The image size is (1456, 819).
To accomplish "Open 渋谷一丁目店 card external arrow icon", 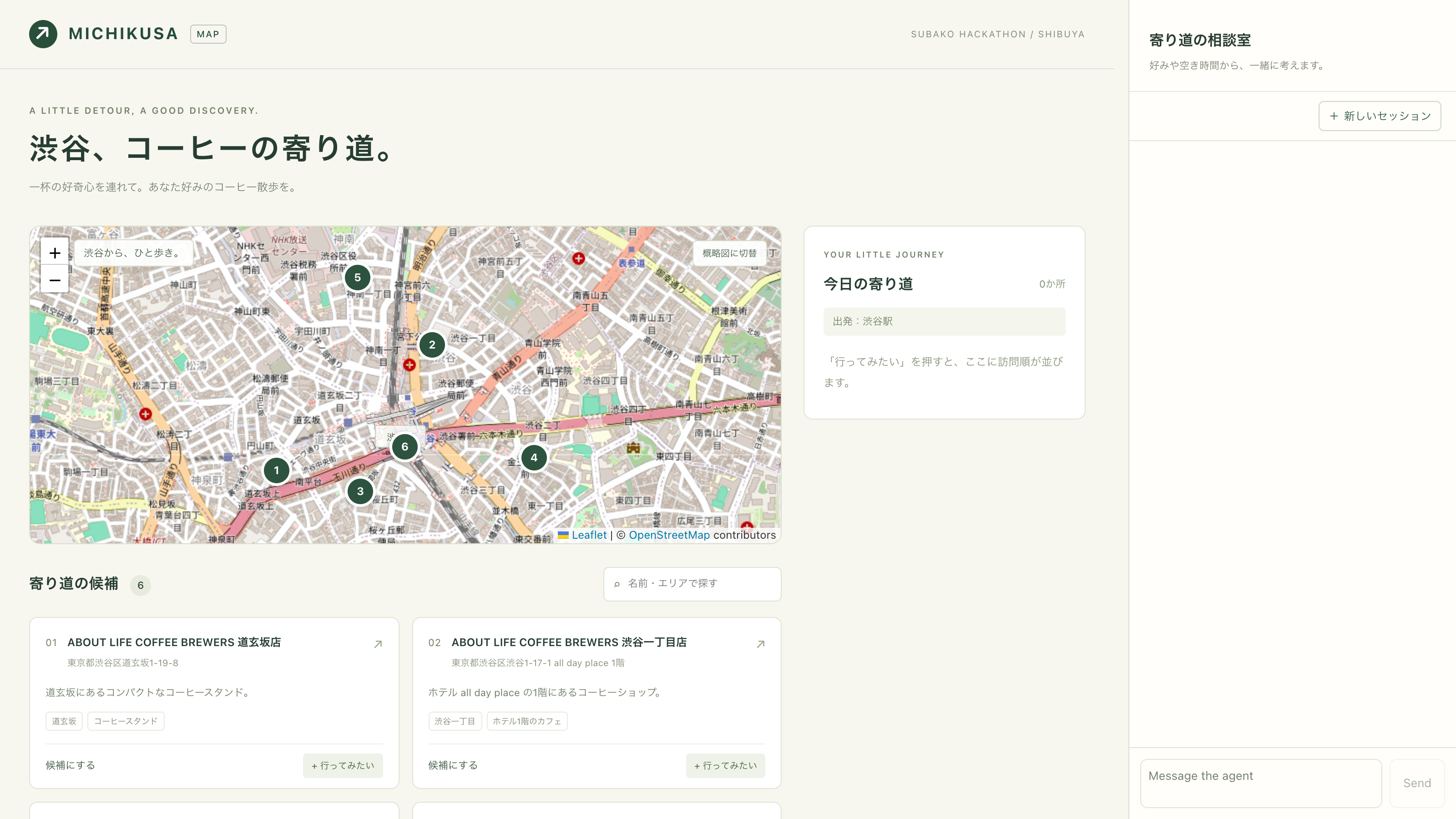I will [x=761, y=644].
